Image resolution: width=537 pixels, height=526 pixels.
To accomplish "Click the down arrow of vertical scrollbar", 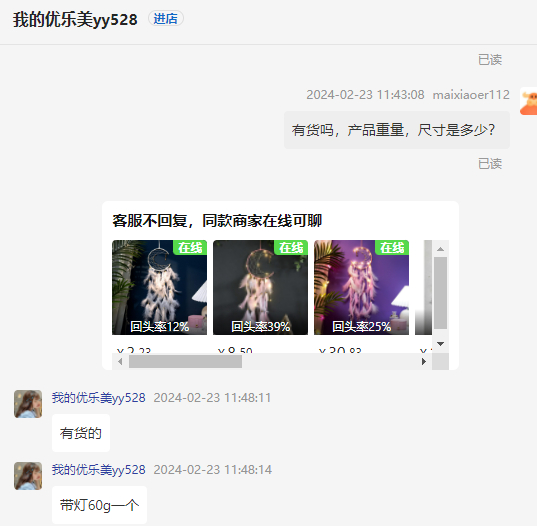I will point(440,343).
